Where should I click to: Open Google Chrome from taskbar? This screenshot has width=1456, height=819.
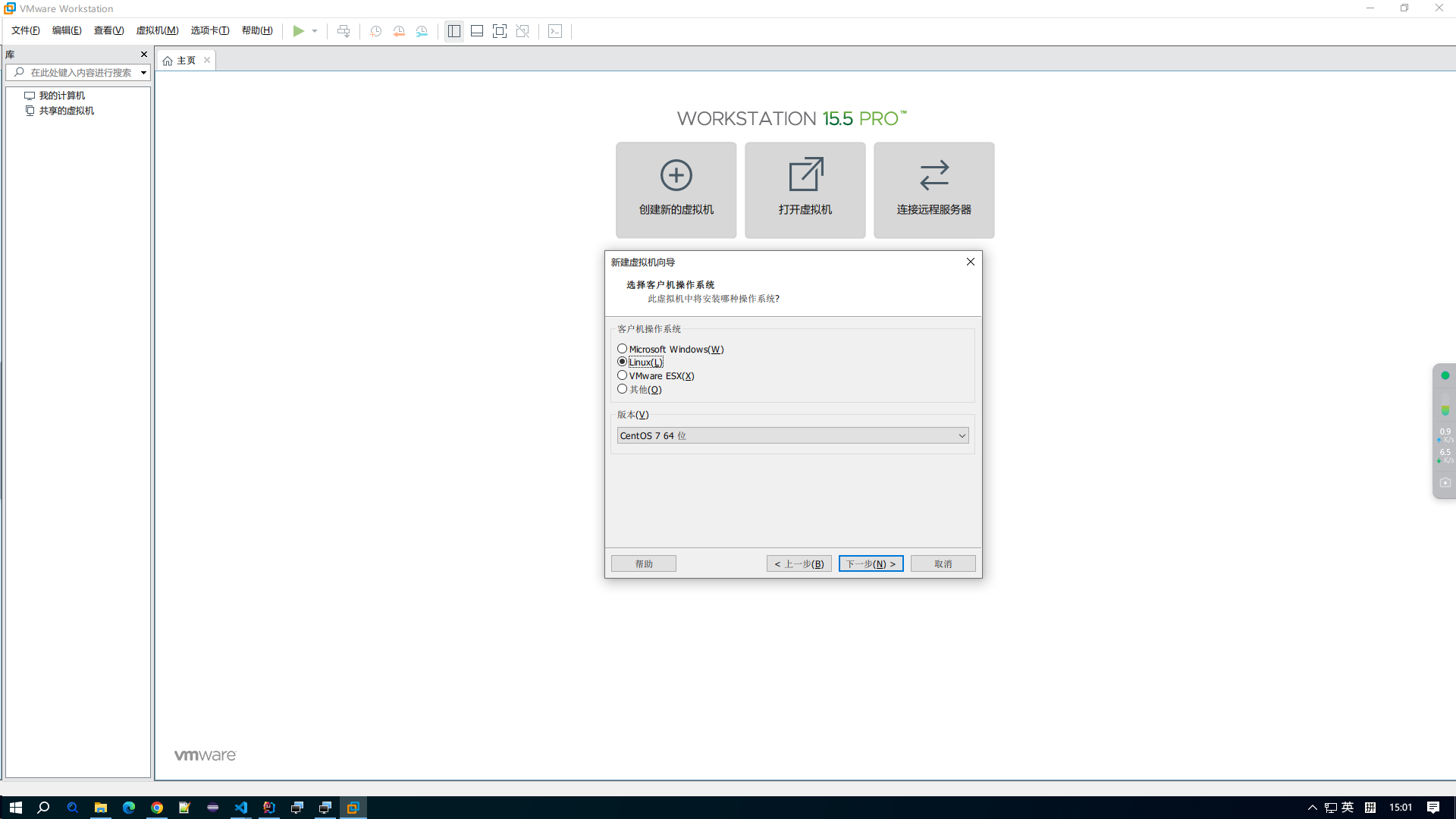click(x=157, y=808)
